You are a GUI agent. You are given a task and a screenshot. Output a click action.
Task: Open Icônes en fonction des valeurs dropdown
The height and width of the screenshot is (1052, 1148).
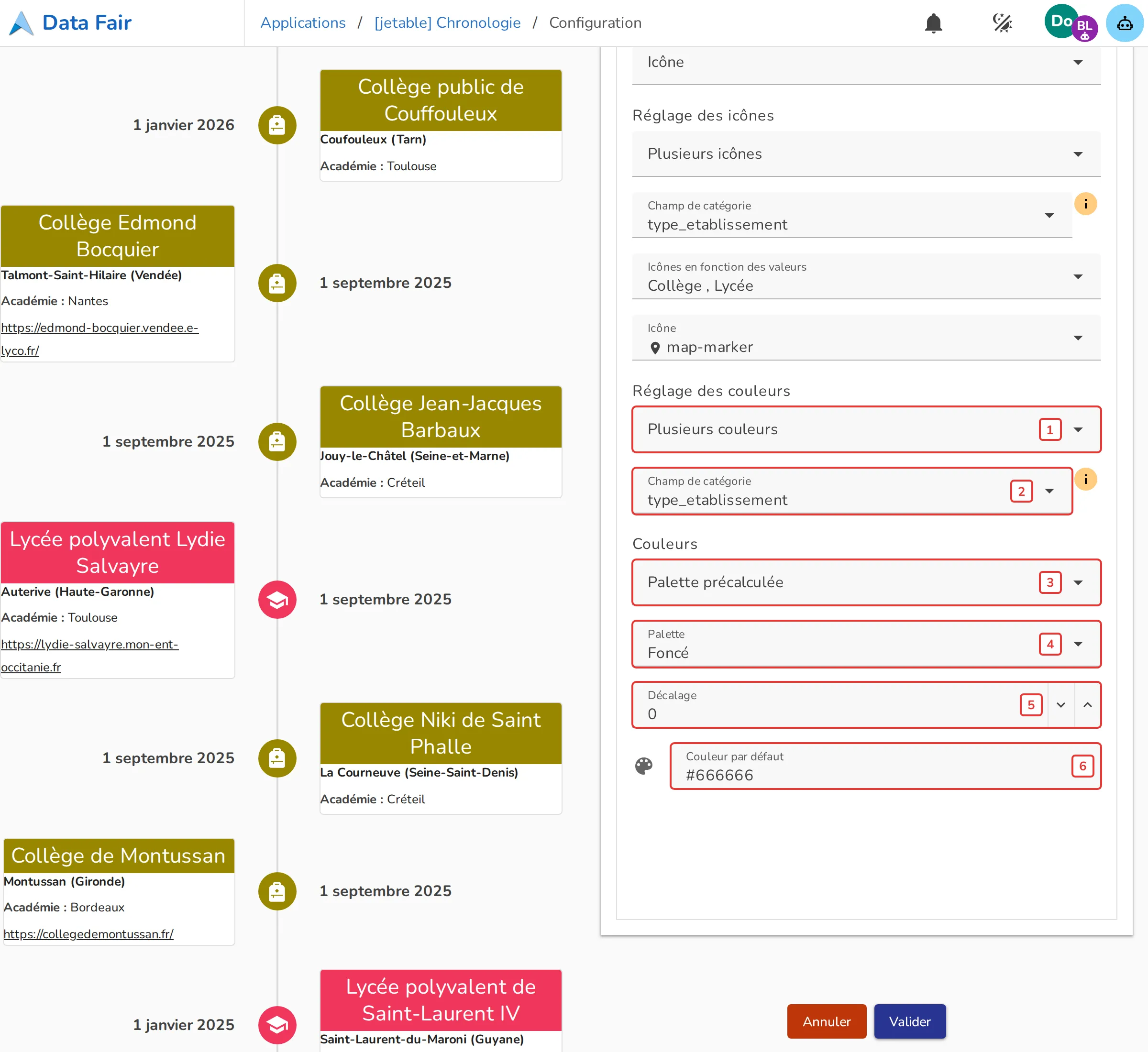click(x=866, y=277)
